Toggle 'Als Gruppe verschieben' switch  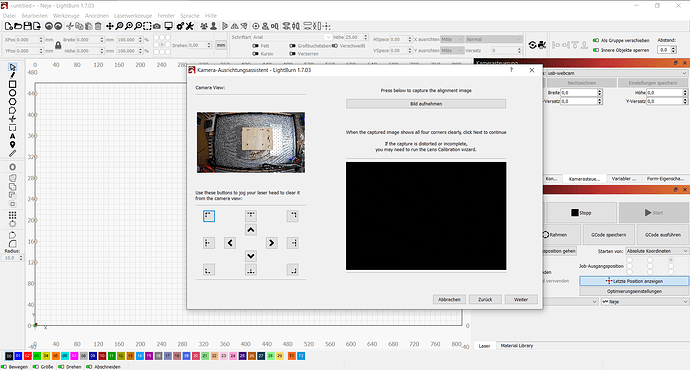[x=596, y=40]
